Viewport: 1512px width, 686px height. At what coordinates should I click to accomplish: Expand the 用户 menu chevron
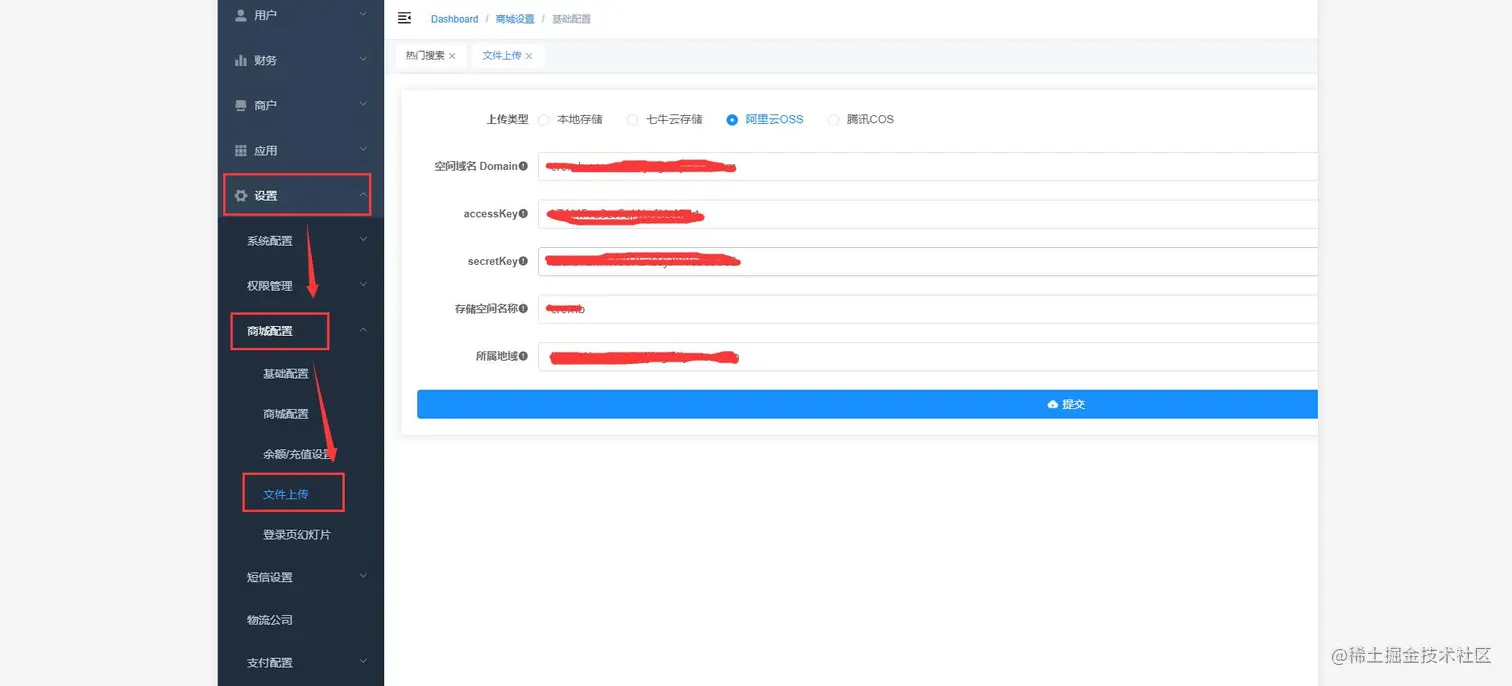tap(363, 14)
